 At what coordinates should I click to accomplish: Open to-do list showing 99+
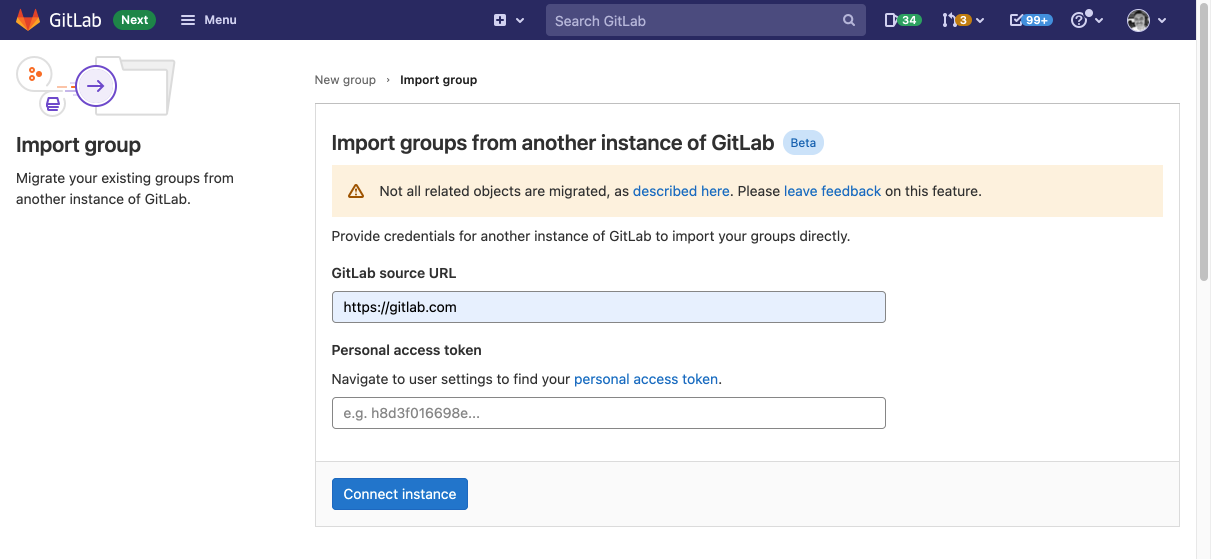(x=1030, y=20)
